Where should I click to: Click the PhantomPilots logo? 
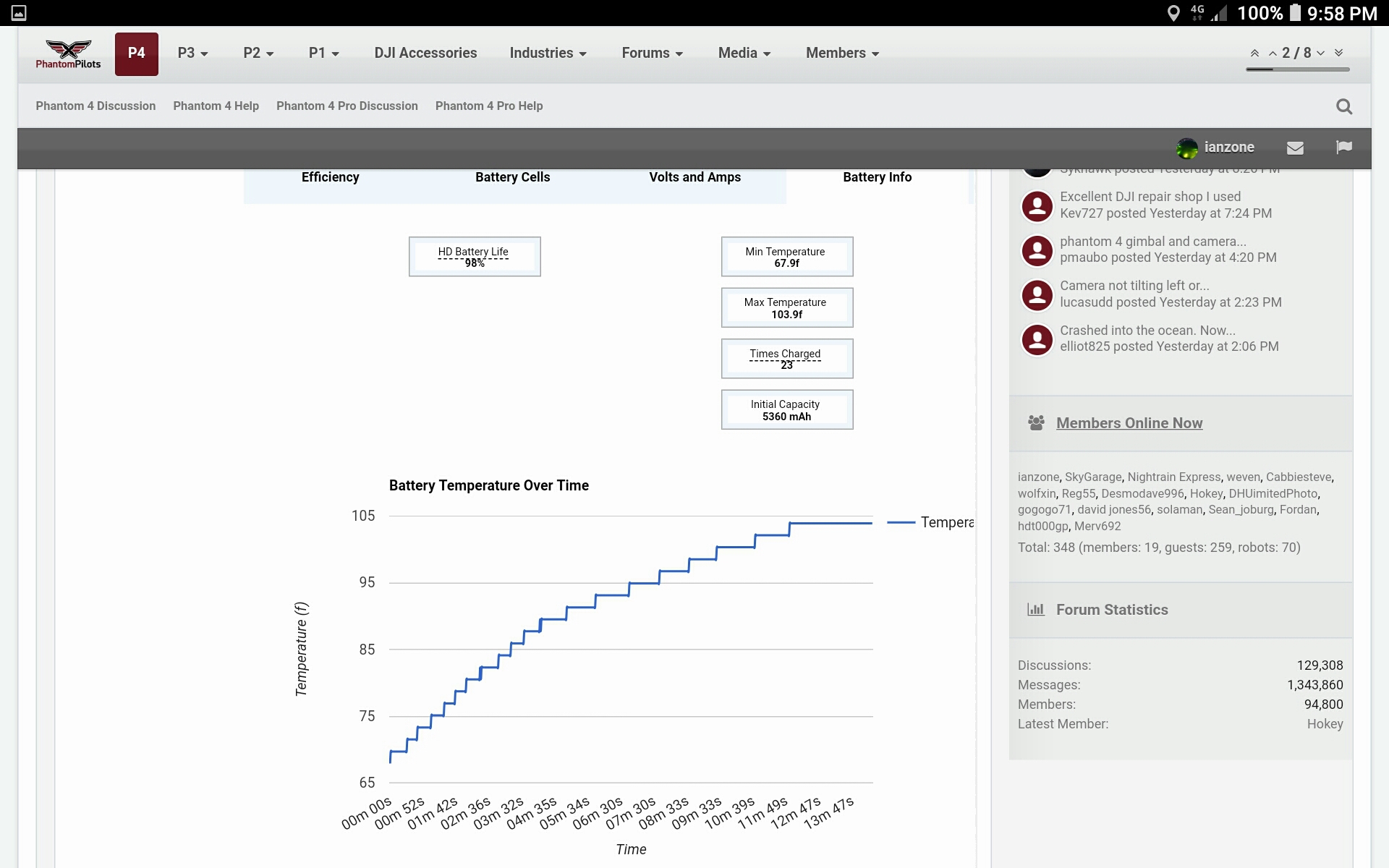point(68,54)
